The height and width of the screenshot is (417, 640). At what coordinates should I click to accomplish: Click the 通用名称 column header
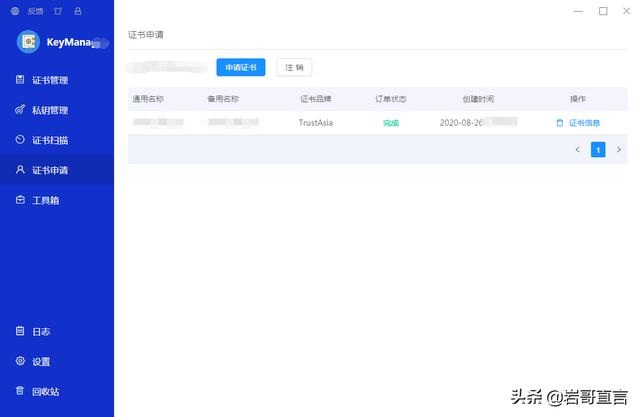(148, 99)
